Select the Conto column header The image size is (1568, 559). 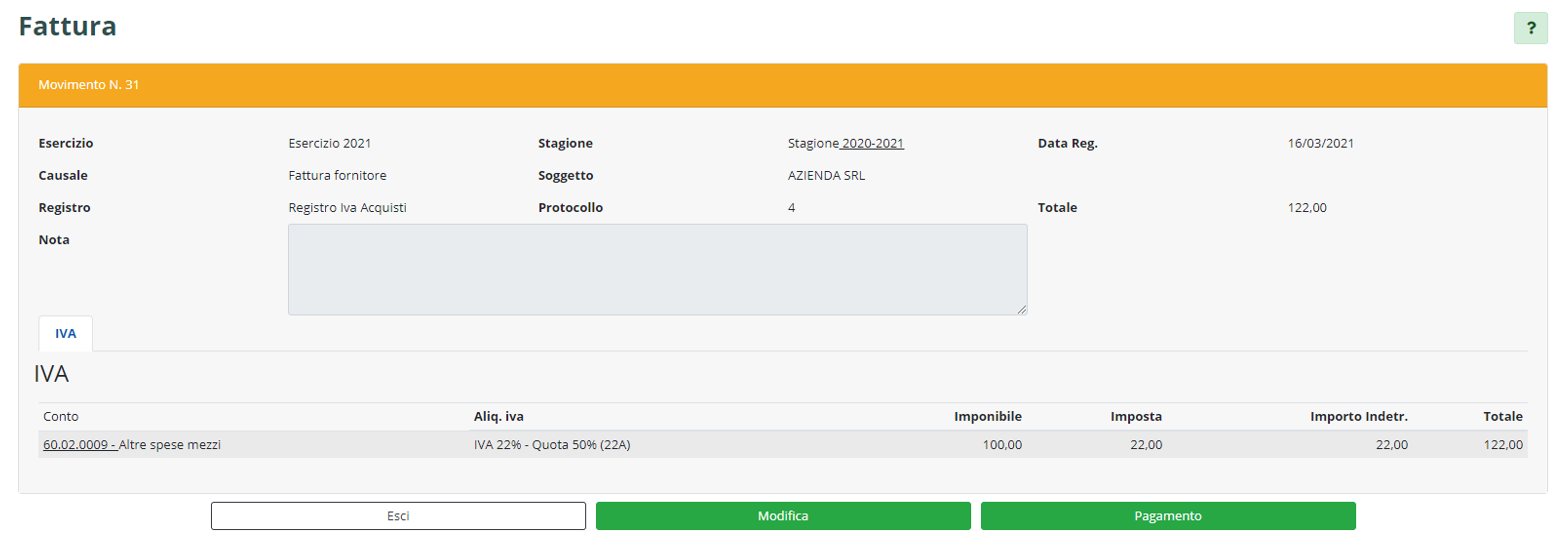61,416
